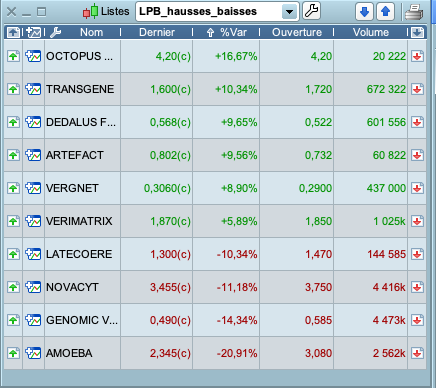This screenshot has height=388, width=436.
Task: Click the 1 025k volume value
Action: click(389, 221)
